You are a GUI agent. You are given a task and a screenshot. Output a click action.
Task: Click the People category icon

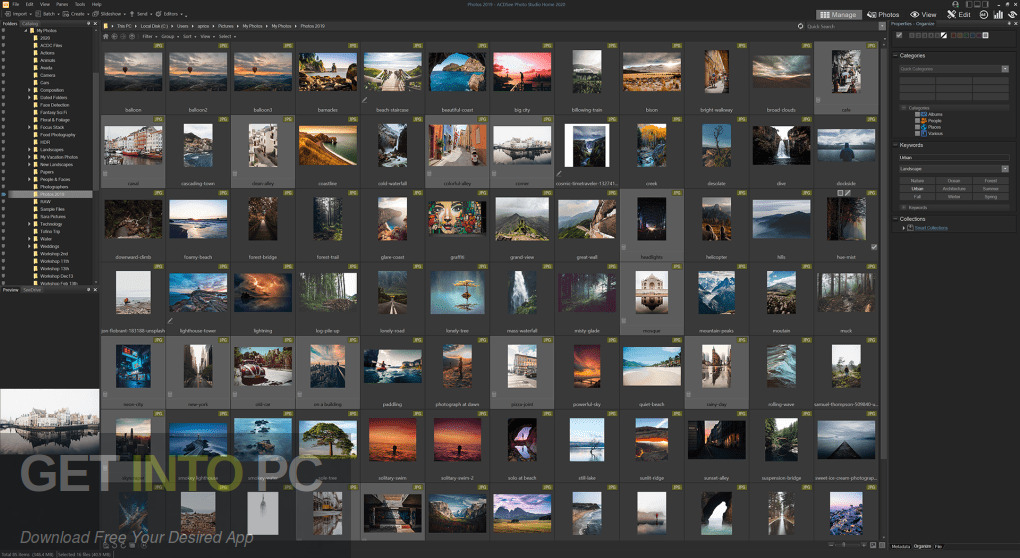[x=924, y=120]
